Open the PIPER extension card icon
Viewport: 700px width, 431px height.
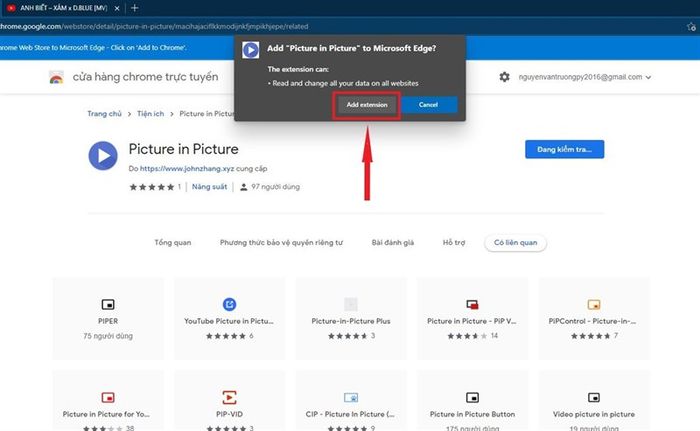coord(108,304)
